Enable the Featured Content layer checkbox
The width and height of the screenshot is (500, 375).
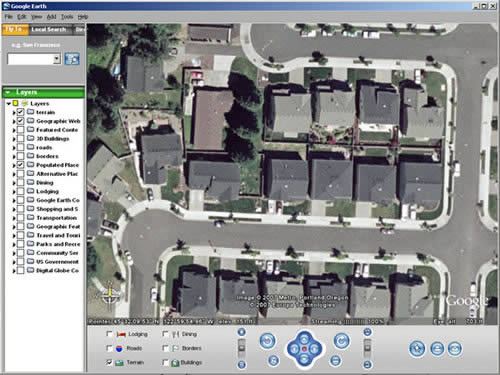point(20,130)
